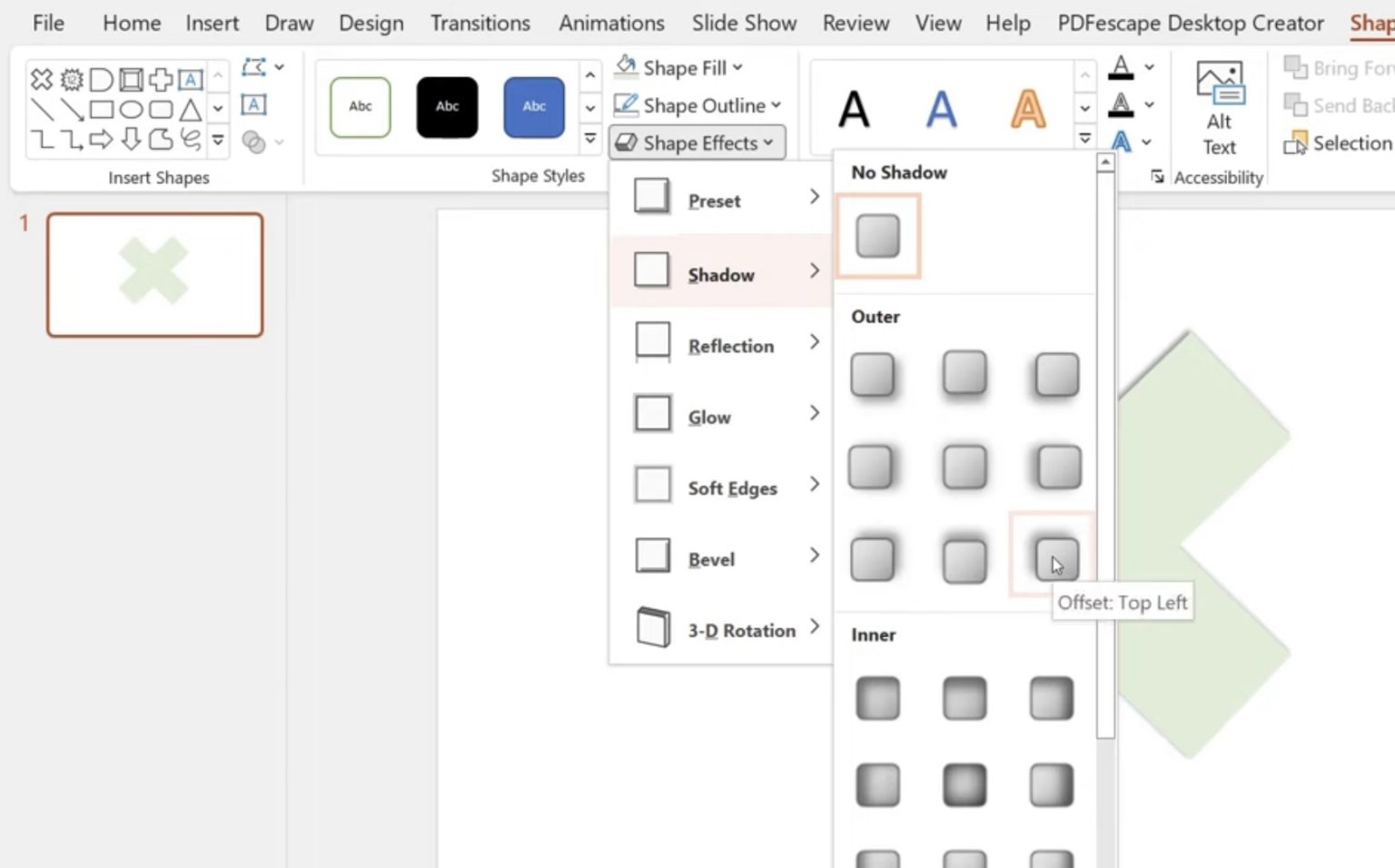The image size is (1395, 868).
Task: Select slide 1 thumbnail in the slide panel
Action: (x=154, y=275)
